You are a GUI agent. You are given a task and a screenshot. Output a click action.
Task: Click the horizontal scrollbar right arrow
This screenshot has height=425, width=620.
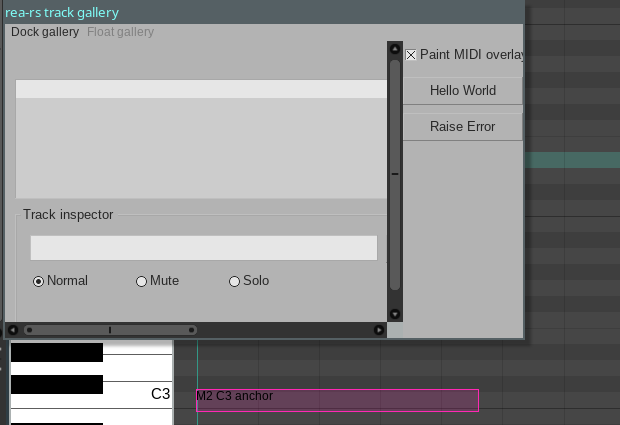(379, 330)
